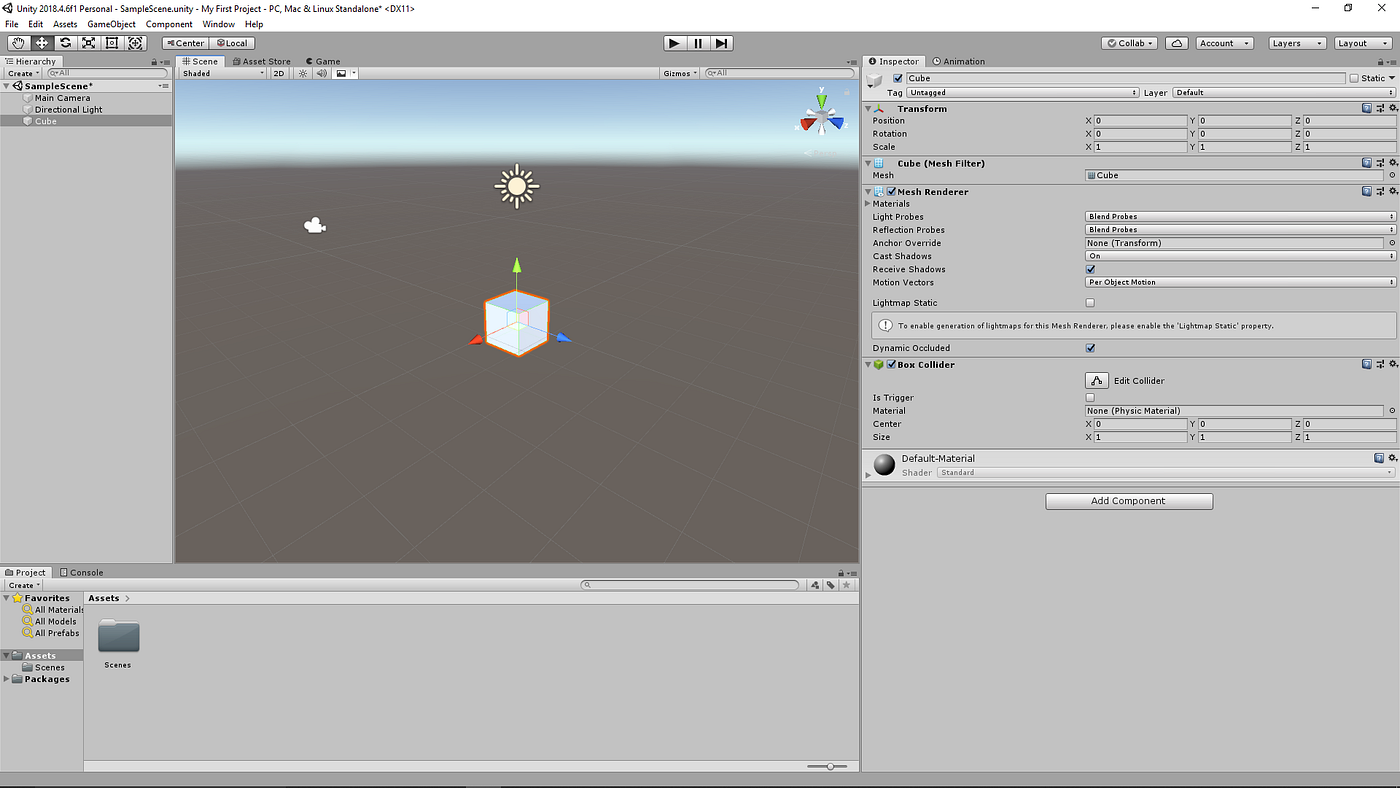Toggle 2D mode in the Scene view
The height and width of the screenshot is (788, 1400).
[x=278, y=72]
